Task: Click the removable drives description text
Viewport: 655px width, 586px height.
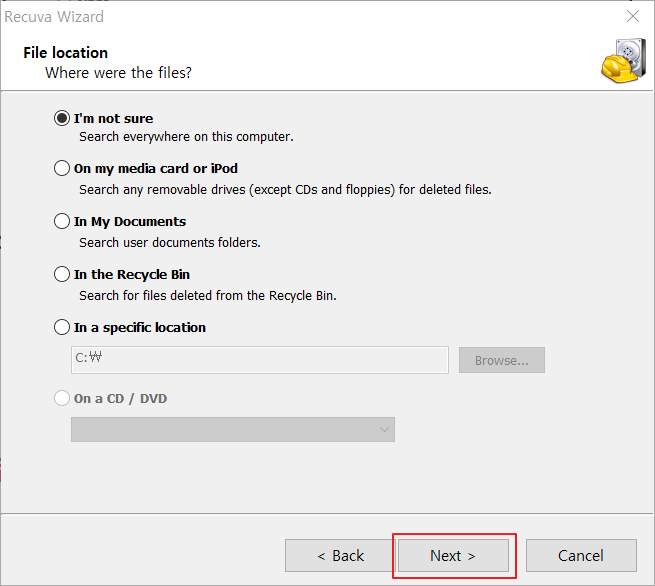Action: click(285, 190)
